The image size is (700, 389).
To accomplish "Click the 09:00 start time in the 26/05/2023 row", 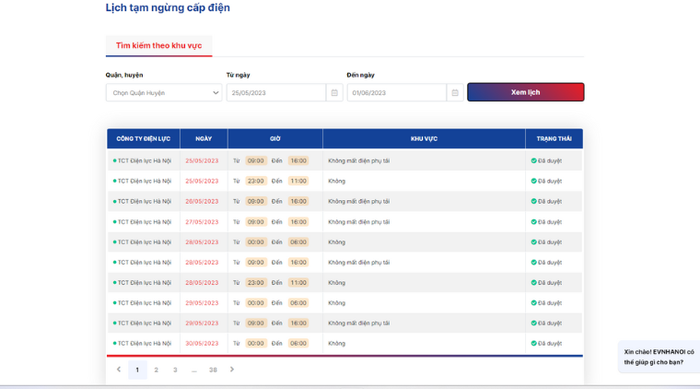I will (x=256, y=201).
